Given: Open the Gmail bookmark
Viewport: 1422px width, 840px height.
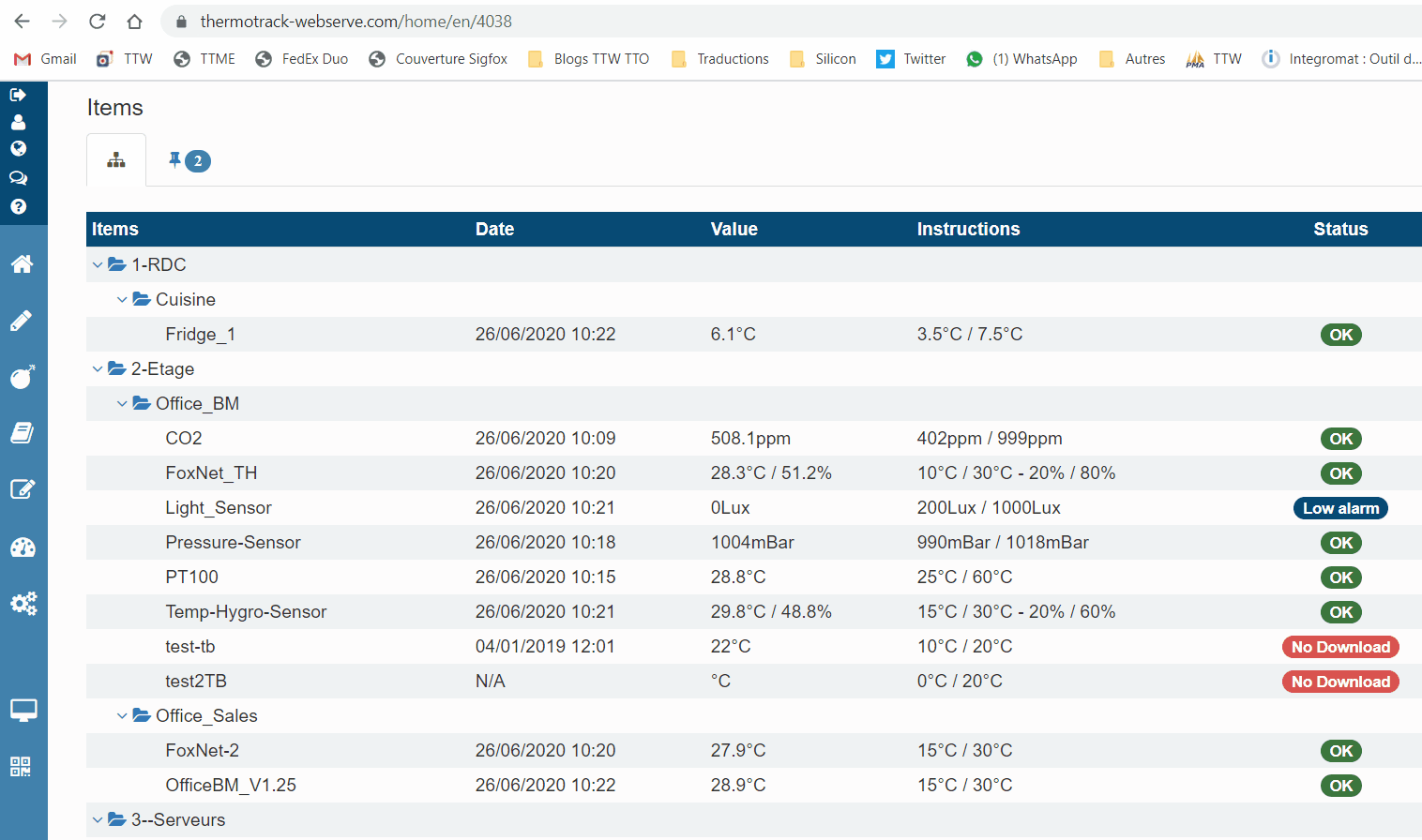Looking at the screenshot, I should 45,59.
